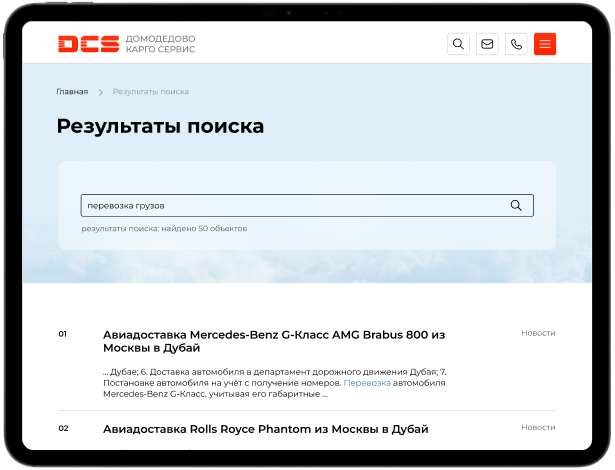The width and height of the screenshot is (615, 470).
Task: Open search via header magnifier icon
Action: pos(458,44)
